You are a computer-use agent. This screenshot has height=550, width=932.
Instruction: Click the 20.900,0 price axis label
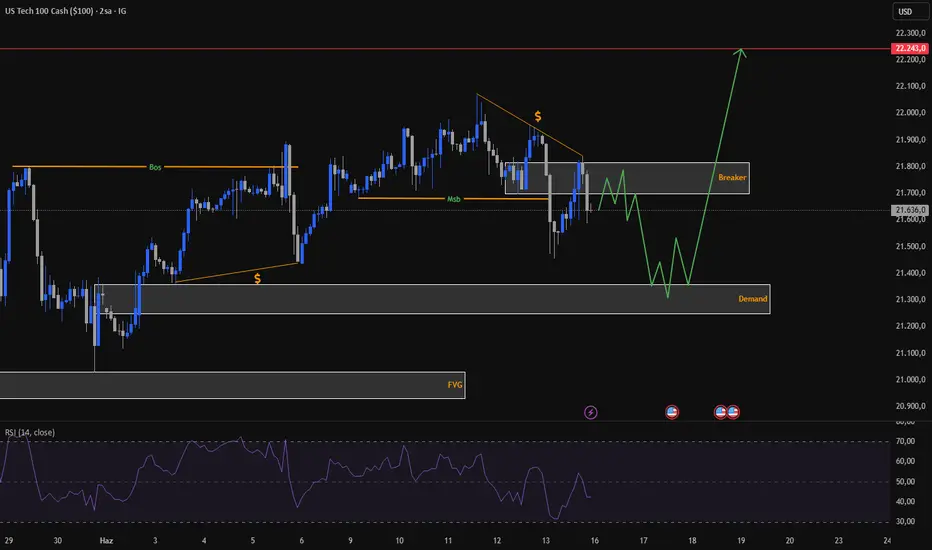pyautogui.click(x=910, y=406)
